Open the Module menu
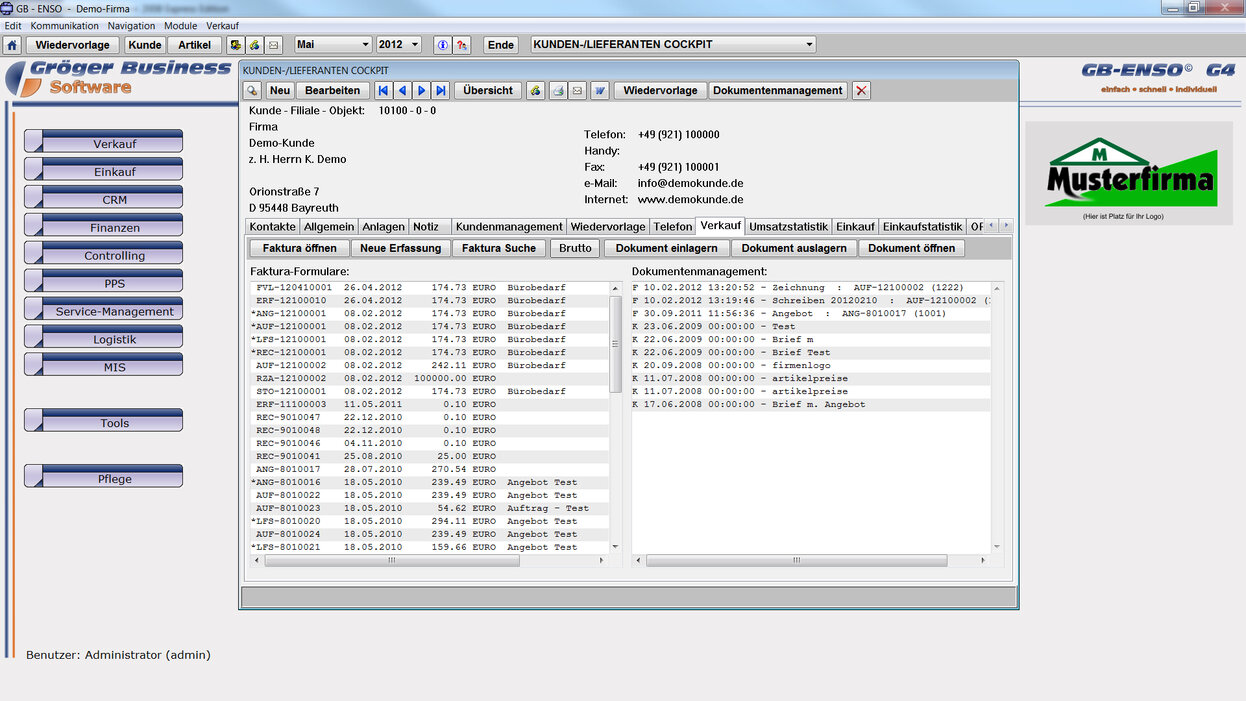1246x701 pixels. (181, 25)
